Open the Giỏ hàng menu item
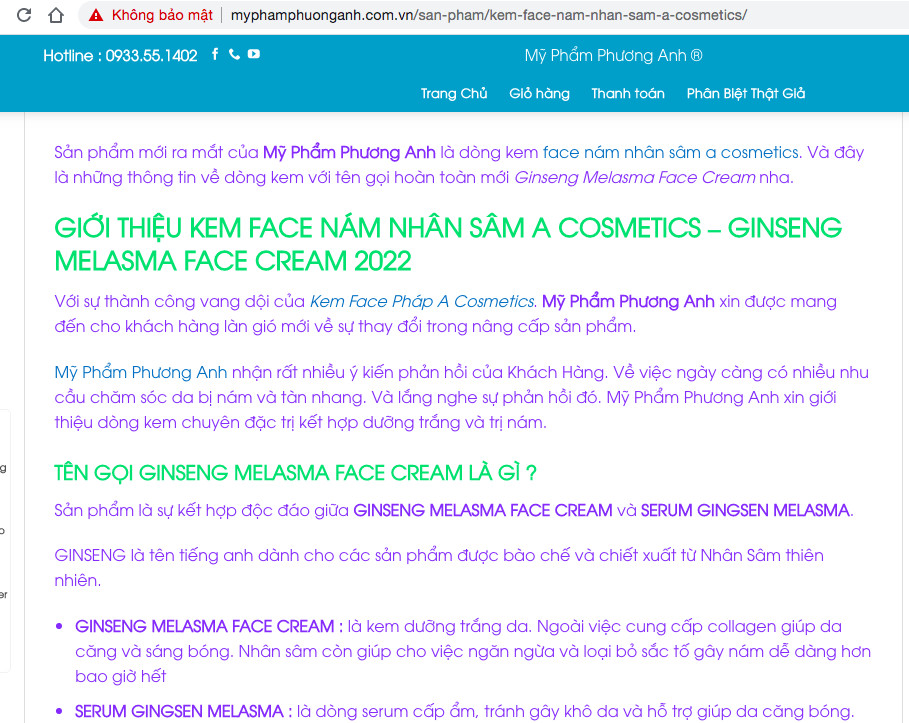Image resolution: width=909 pixels, height=723 pixels. point(539,93)
